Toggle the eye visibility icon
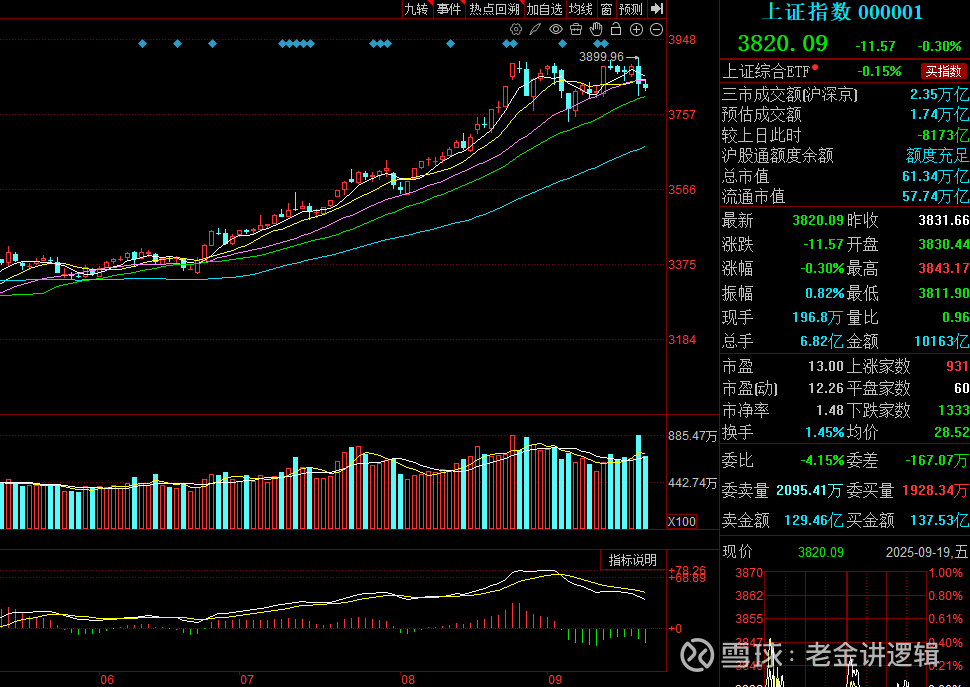Viewport: 970px width, 687px height. (x=556, y=29)
